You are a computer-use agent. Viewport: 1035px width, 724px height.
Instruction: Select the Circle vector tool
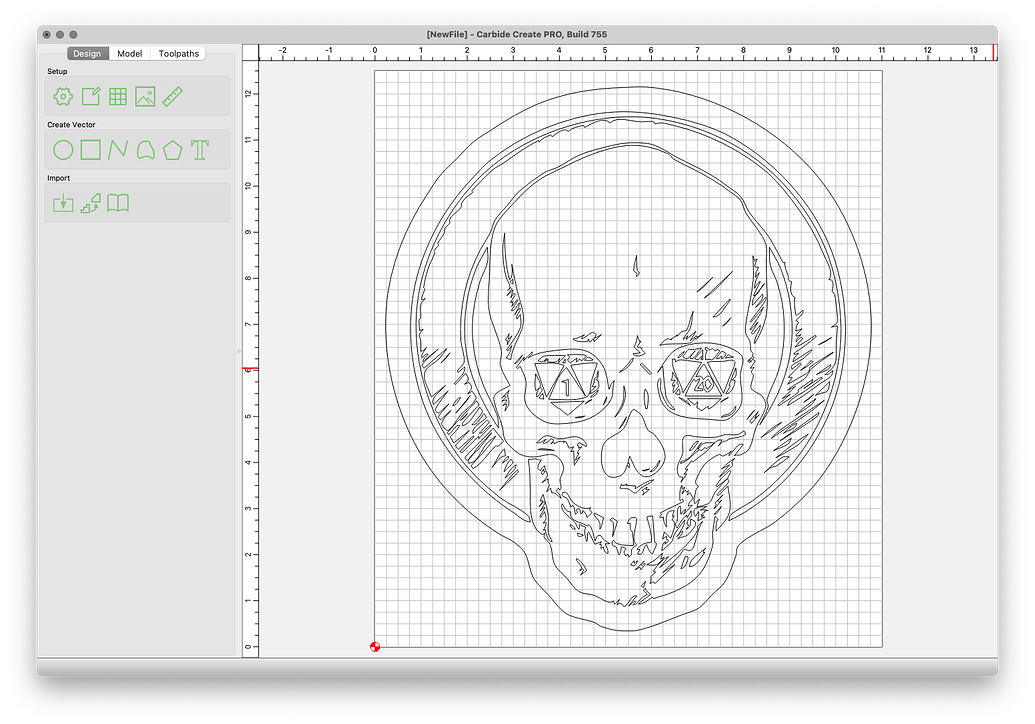63,150
